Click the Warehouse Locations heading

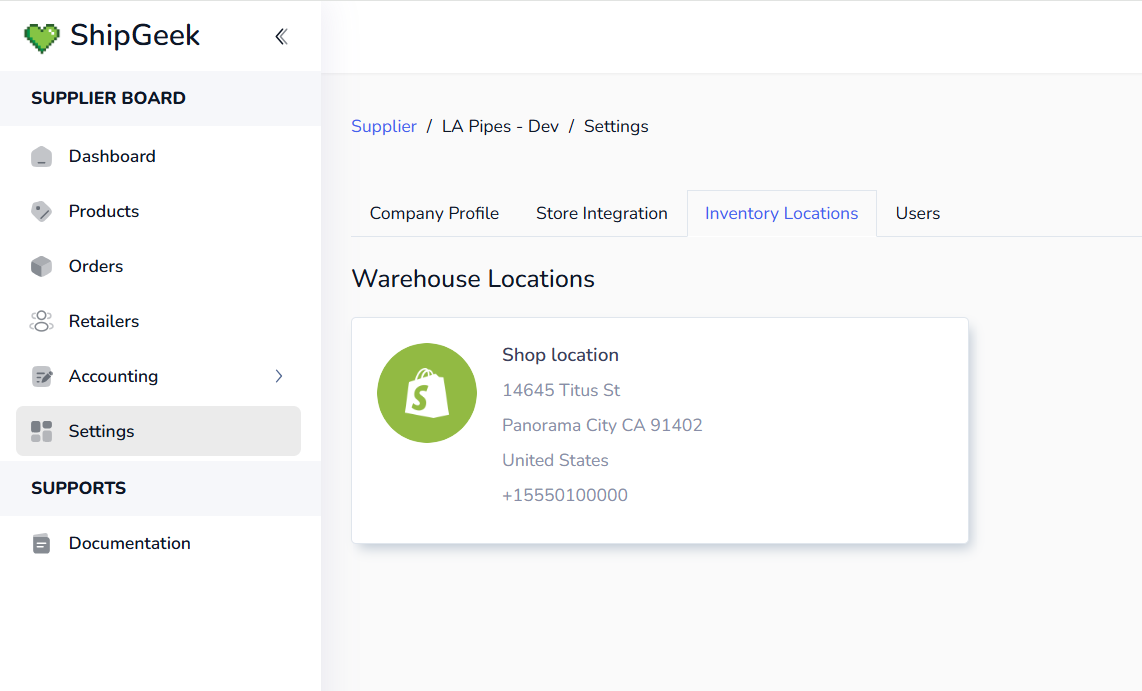coord(473,279)
